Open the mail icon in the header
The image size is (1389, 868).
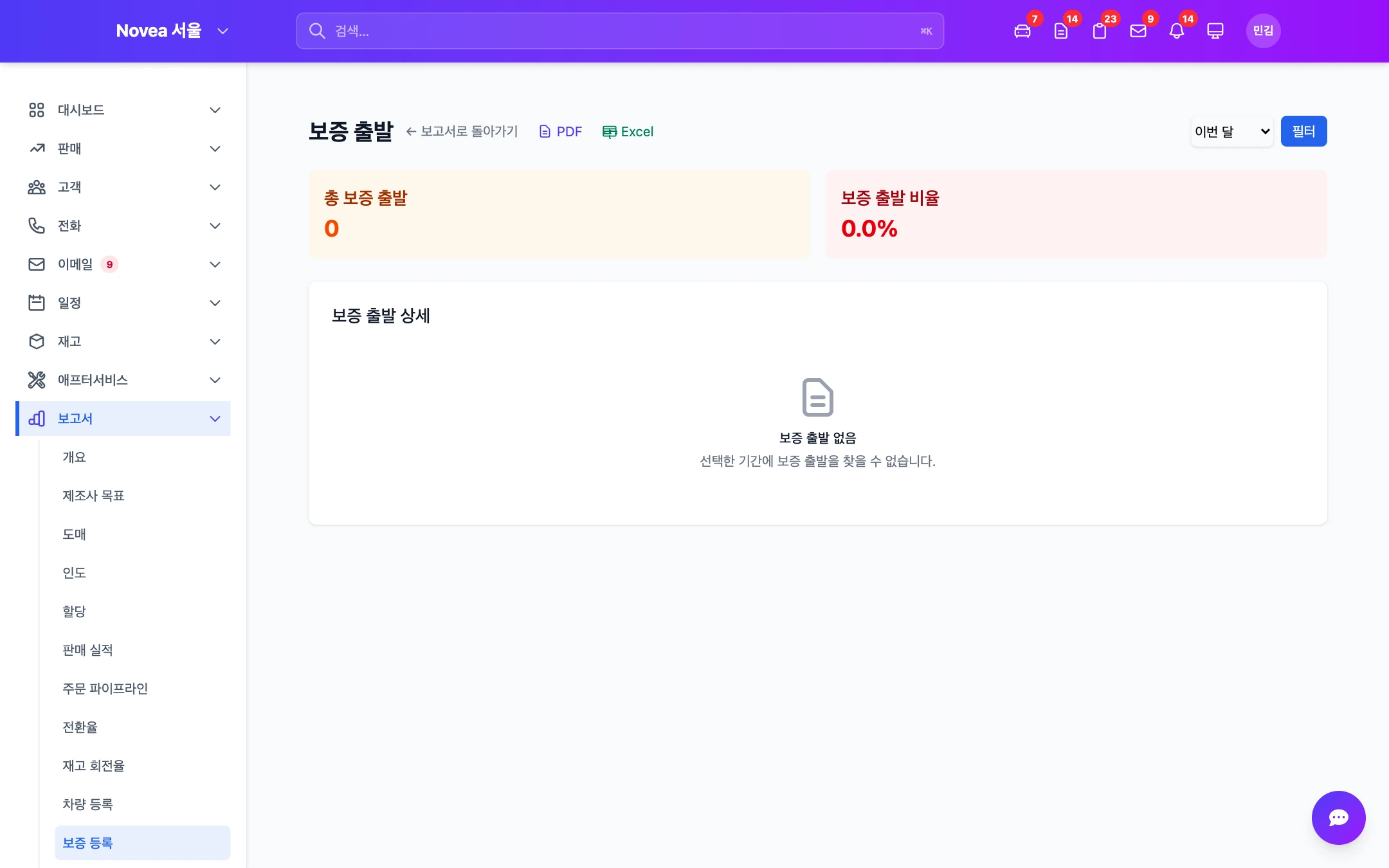(1138, 31)
